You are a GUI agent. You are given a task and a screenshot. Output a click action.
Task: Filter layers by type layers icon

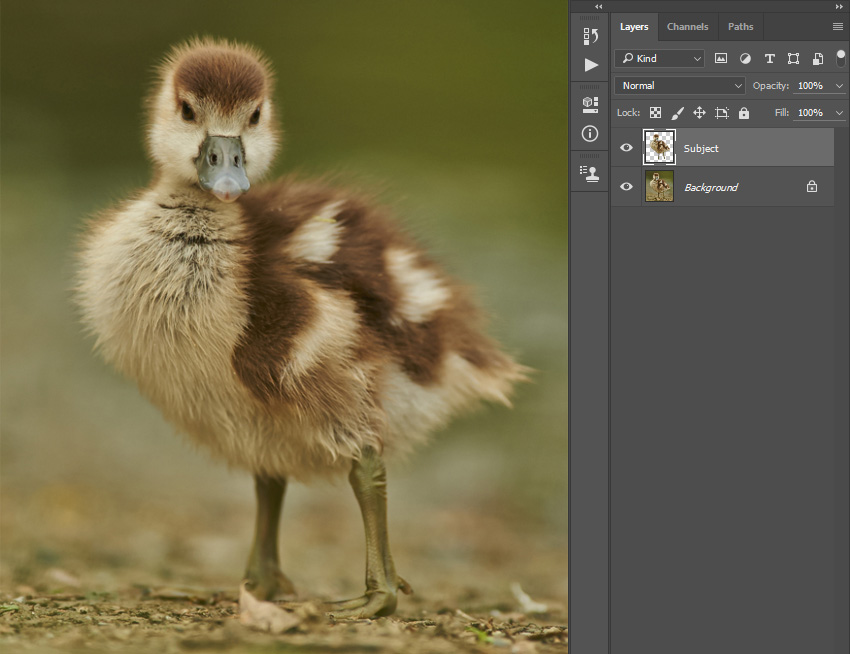pos(769,59)
